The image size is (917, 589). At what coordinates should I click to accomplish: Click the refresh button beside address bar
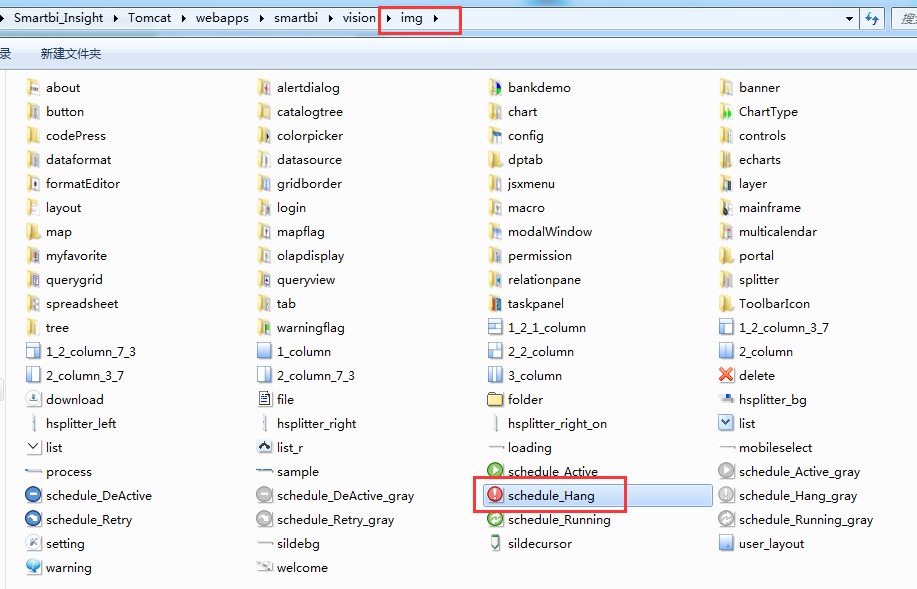tap(873, 19)
